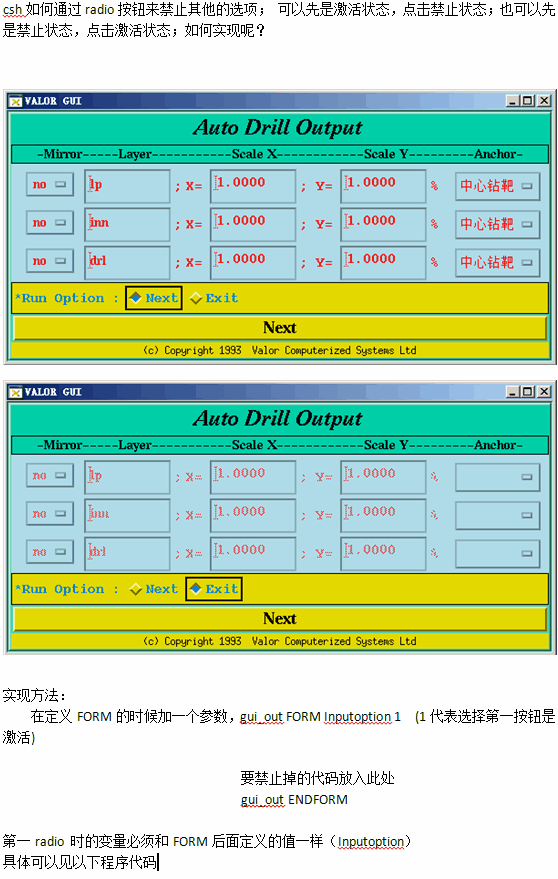The image size is (558, 879).
Task: Click copyright line in lower window
Action: [279, 641]
